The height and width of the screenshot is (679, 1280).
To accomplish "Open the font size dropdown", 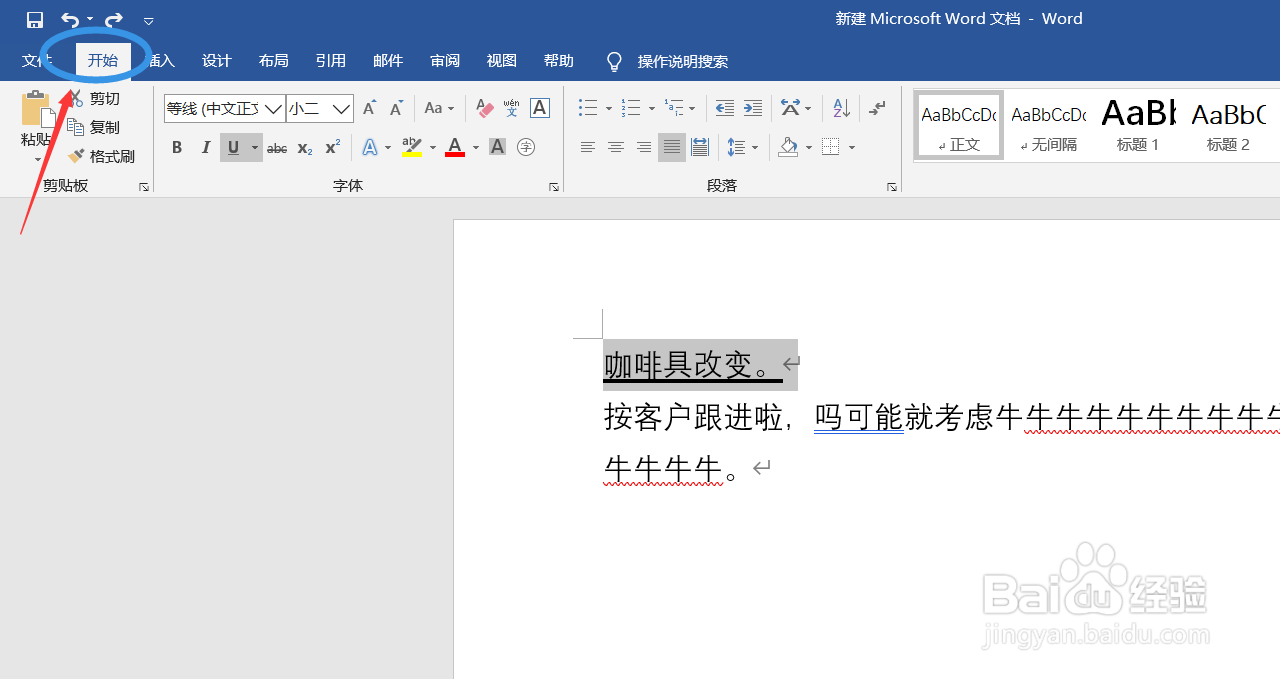I will pos(341,108).
